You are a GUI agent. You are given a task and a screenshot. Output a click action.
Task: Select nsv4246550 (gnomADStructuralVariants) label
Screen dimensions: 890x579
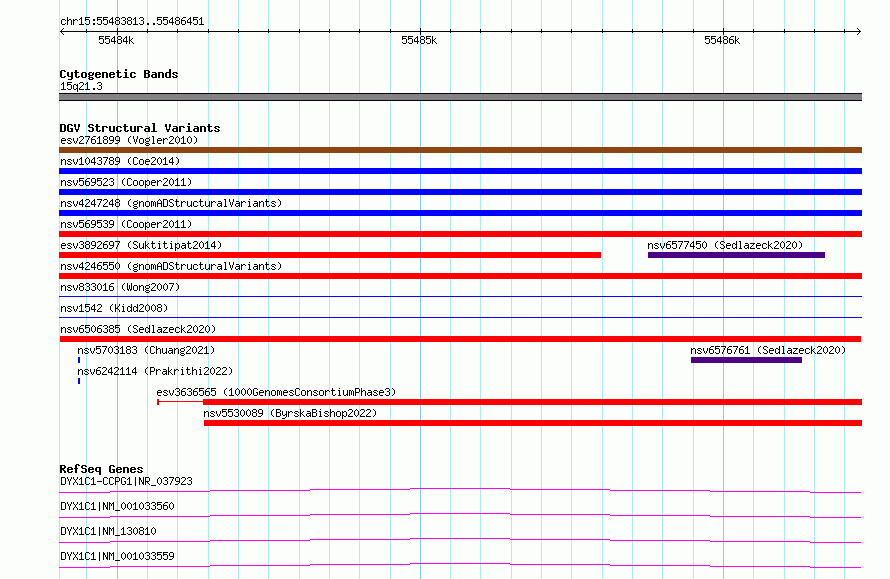click(x=171, y=266)
